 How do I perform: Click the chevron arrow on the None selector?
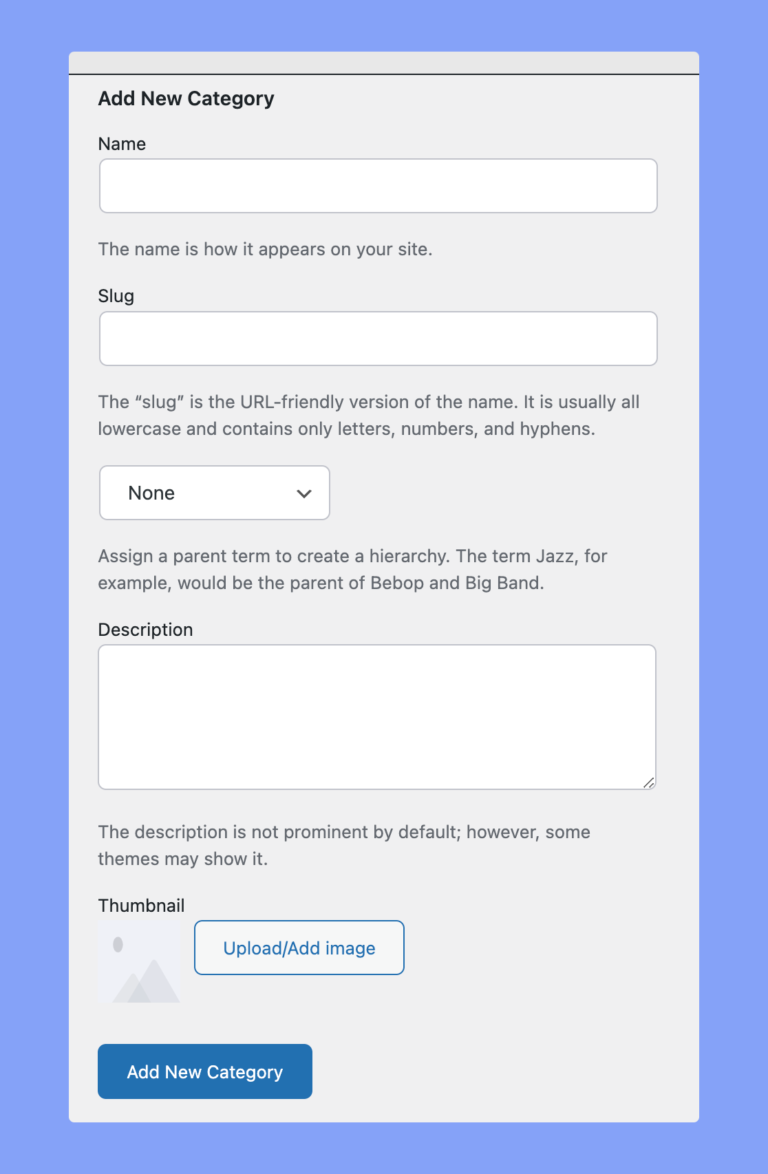(303, 492)
